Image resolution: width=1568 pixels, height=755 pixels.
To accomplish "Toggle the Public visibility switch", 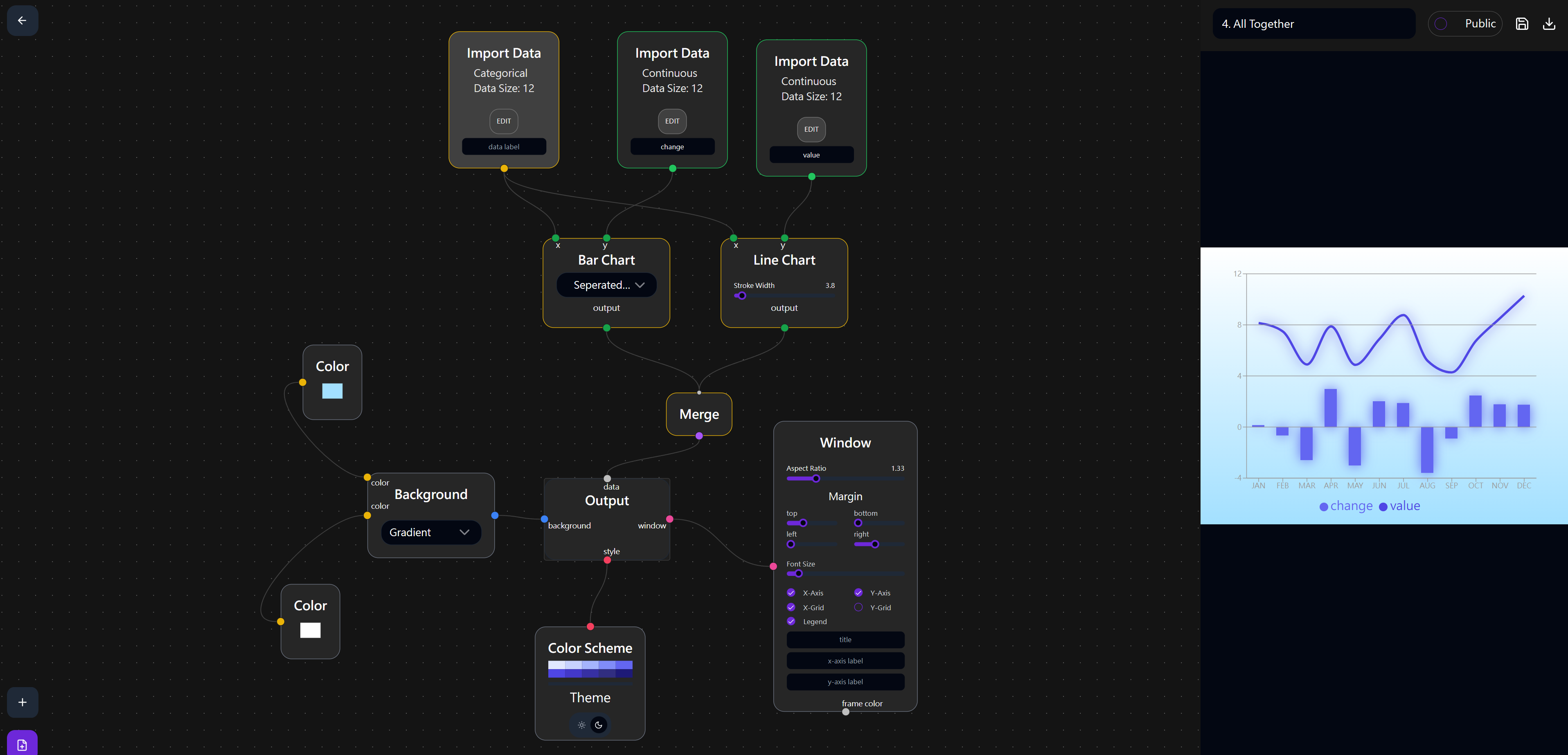I will click(1441, 24).
